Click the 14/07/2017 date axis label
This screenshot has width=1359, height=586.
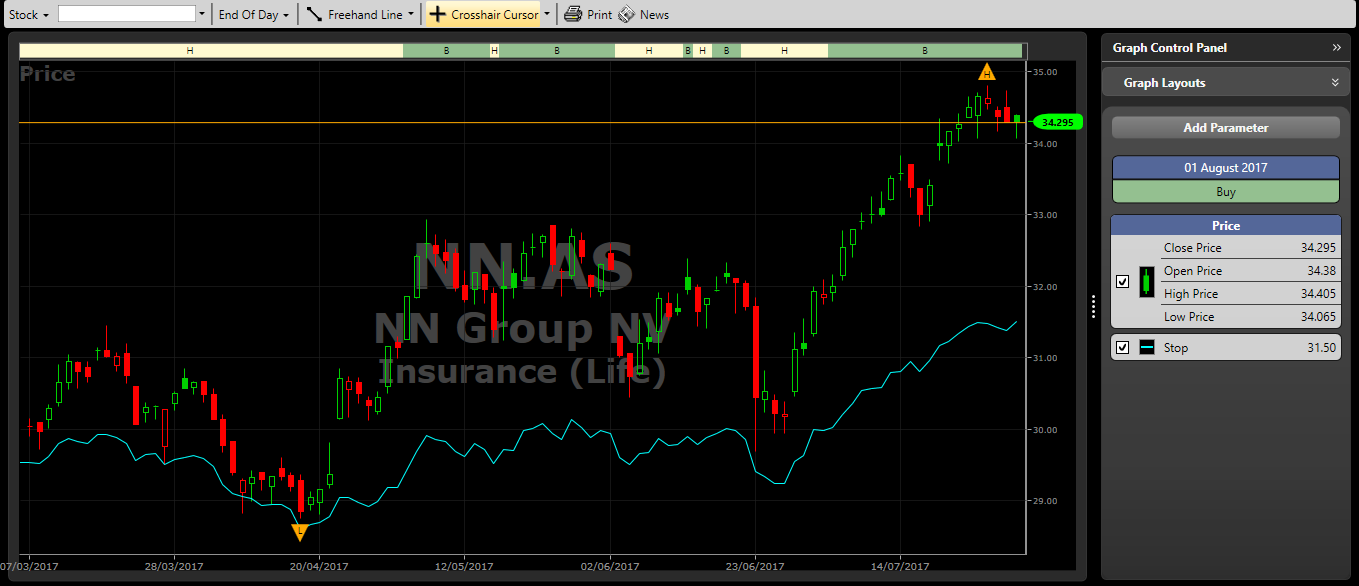(x=901, y=567)
